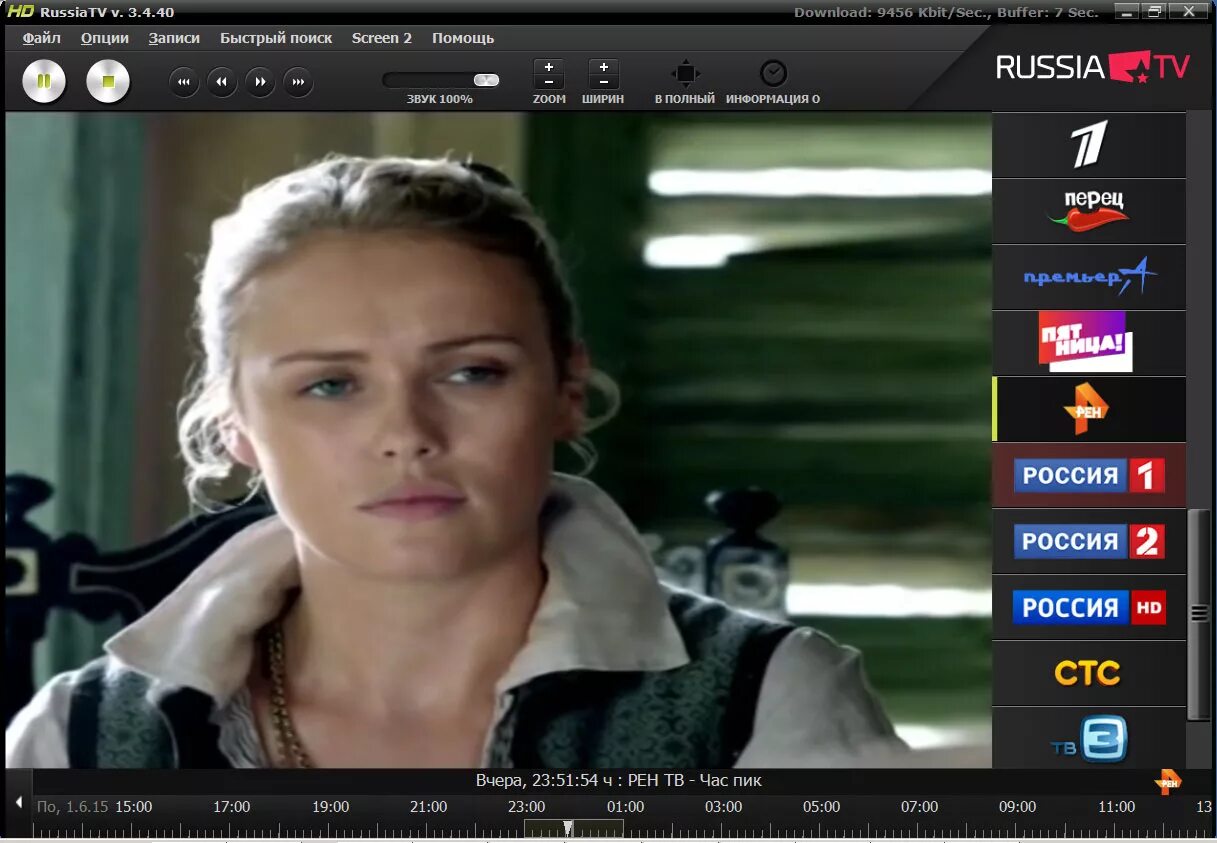Open the Опции menu

tap(105, 38)
